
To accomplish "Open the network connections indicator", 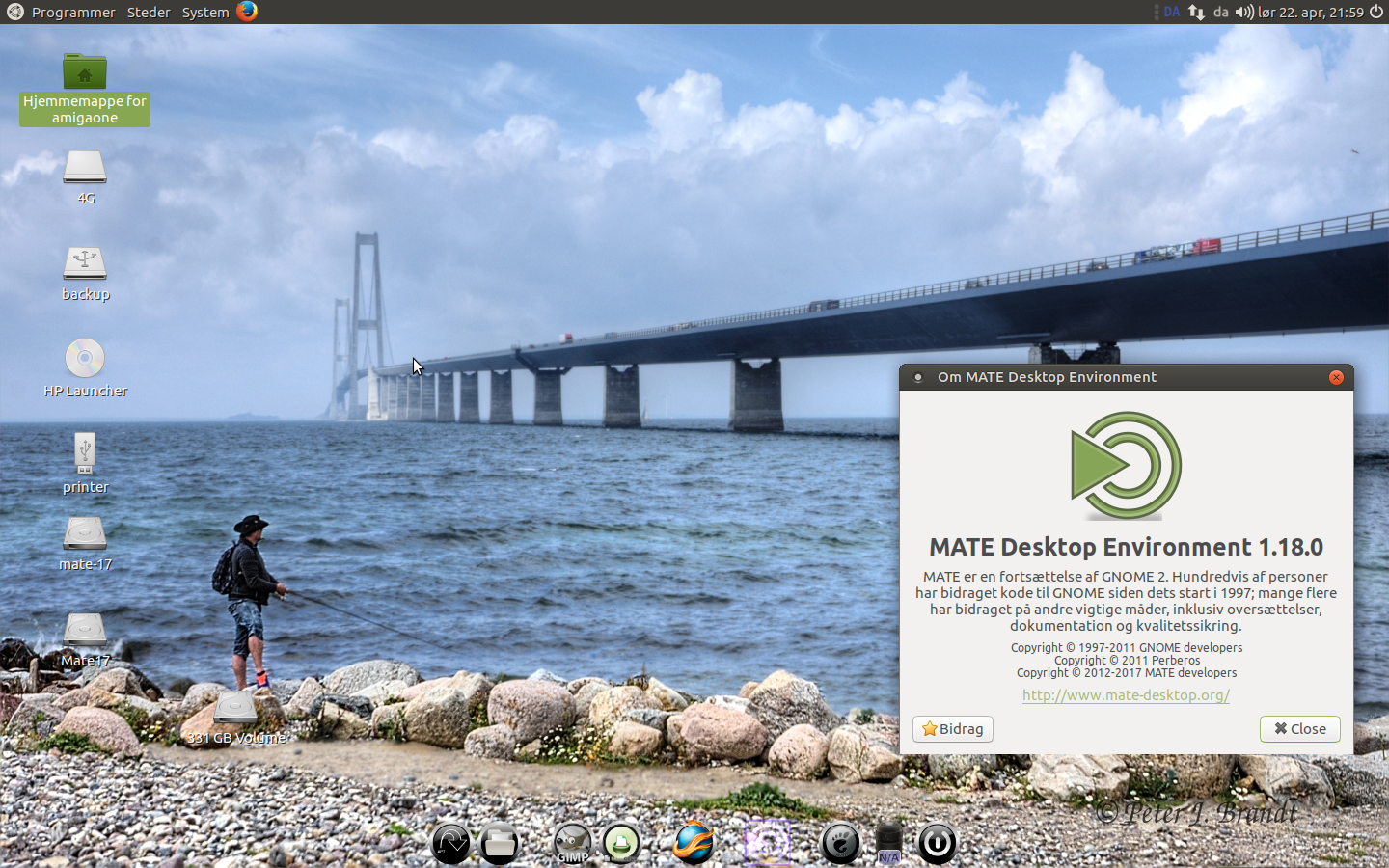I will coord(1196,13).
